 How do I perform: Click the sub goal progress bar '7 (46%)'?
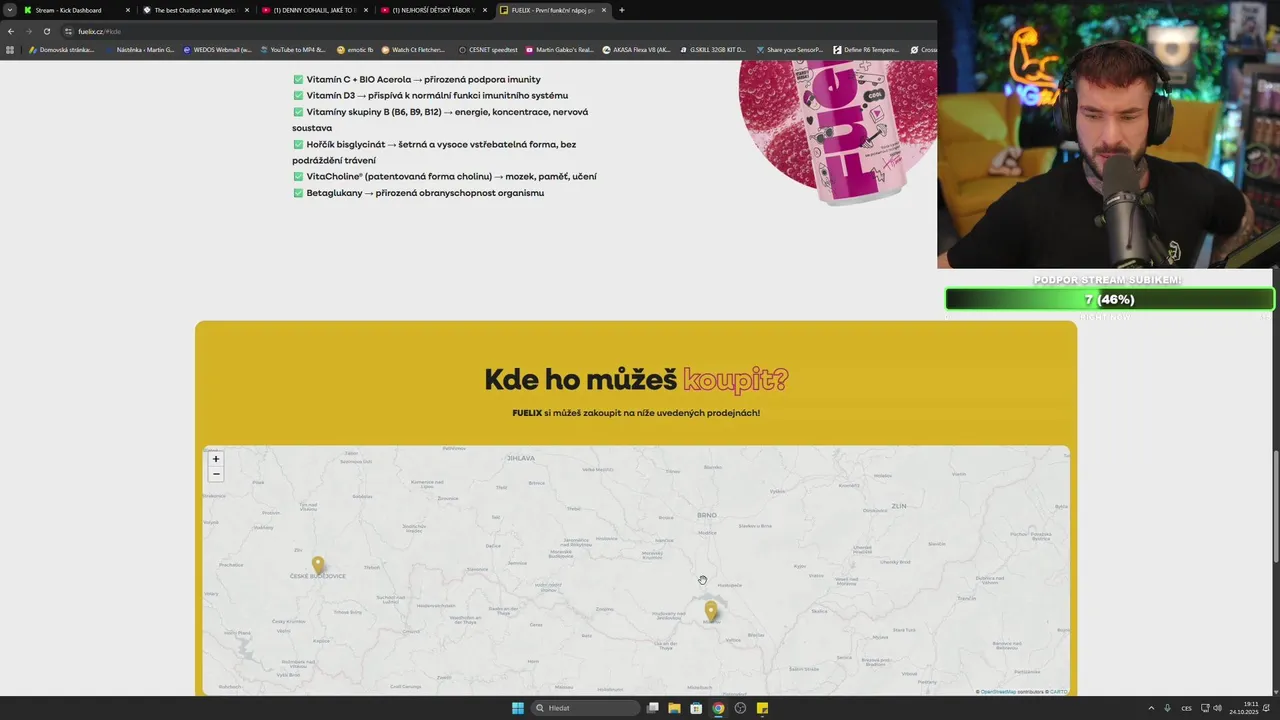click(x=1109, y=299)
